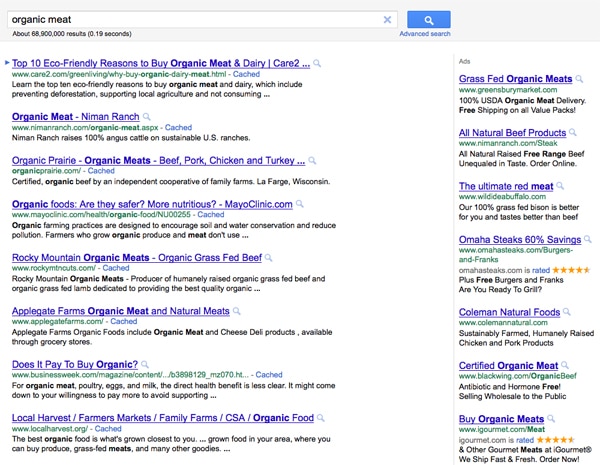Click the blue magnifier search button

point(428,19)
